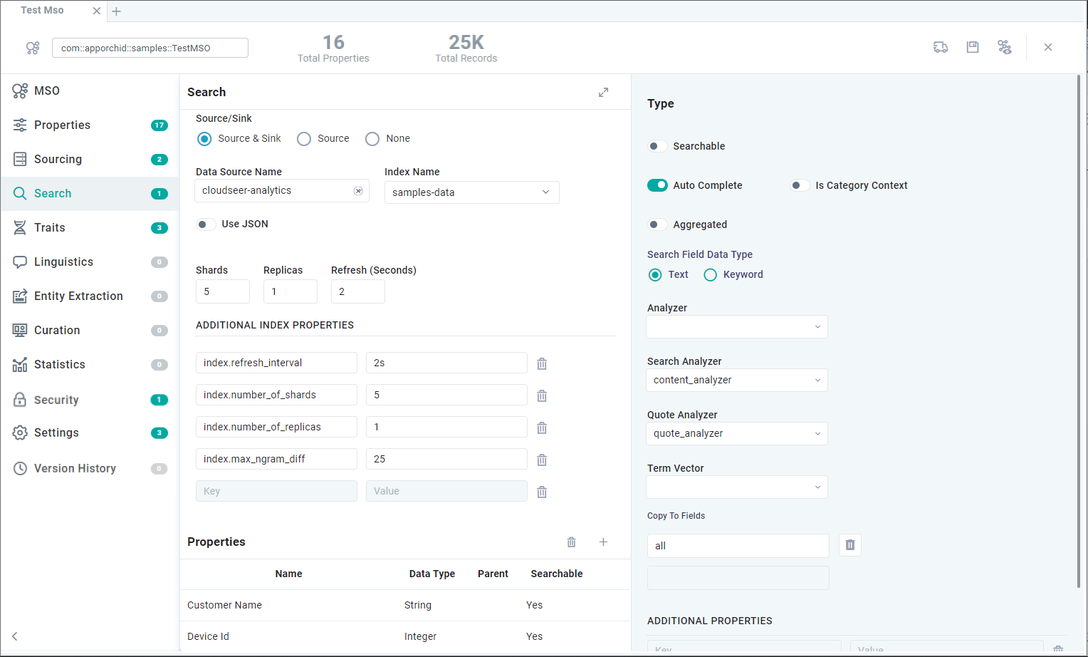The height and width of the screenshot is (657, 1088).
Task: Open the Traits section in sidebar
Action: tap(49, 228)
